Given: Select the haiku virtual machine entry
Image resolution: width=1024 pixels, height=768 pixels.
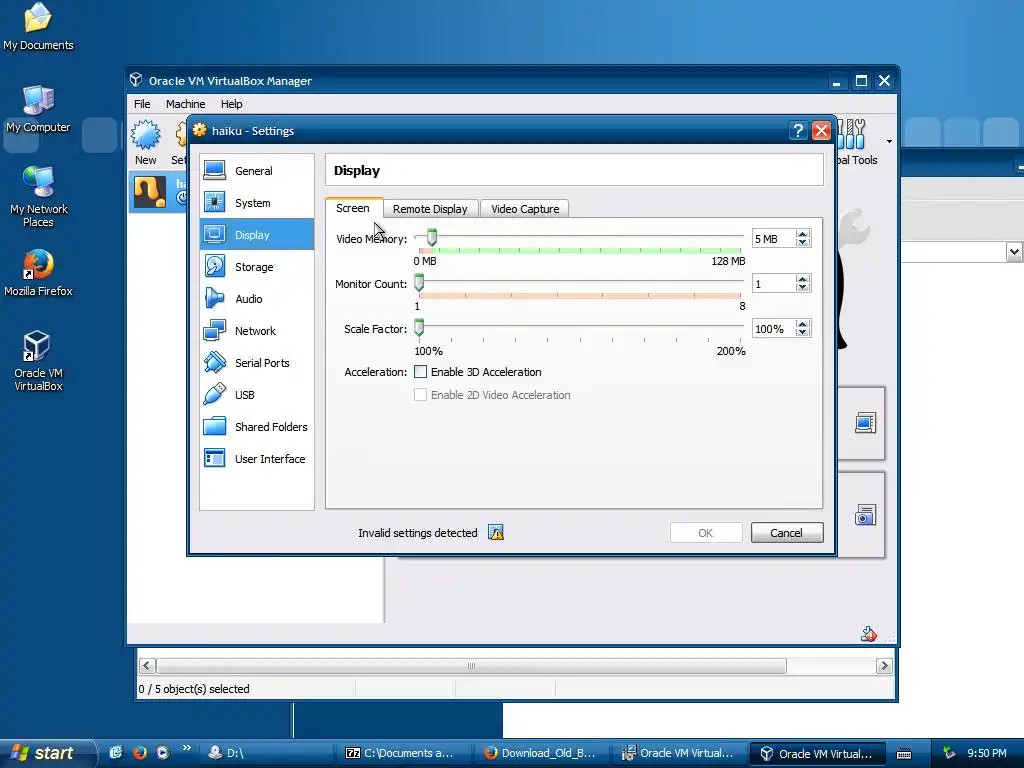Looking at the screenshot, I should (159, 192).
